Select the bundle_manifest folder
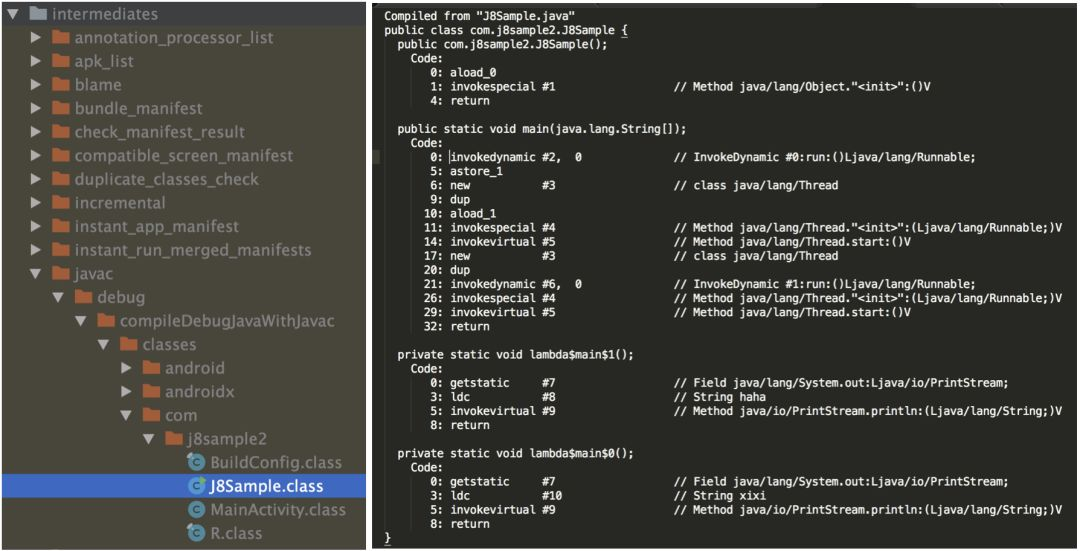Image resolution: width=1080 pixels, height=551 pixels. [x=138, y=108]
